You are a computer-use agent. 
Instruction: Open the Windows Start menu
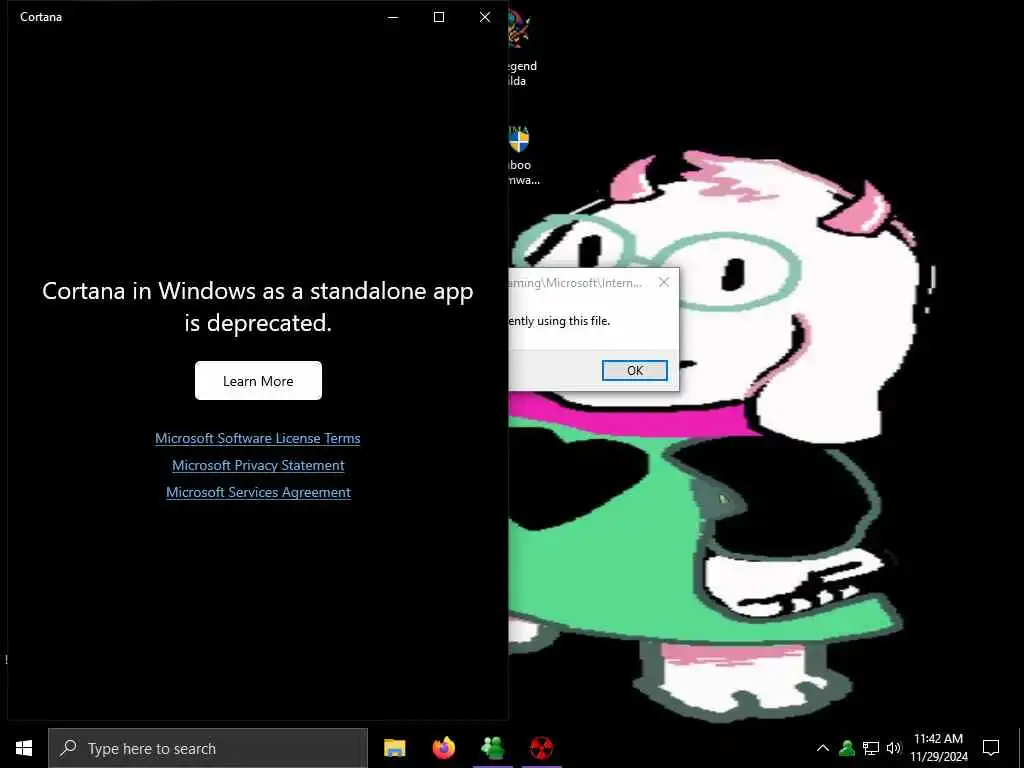(x=24, y=748)
